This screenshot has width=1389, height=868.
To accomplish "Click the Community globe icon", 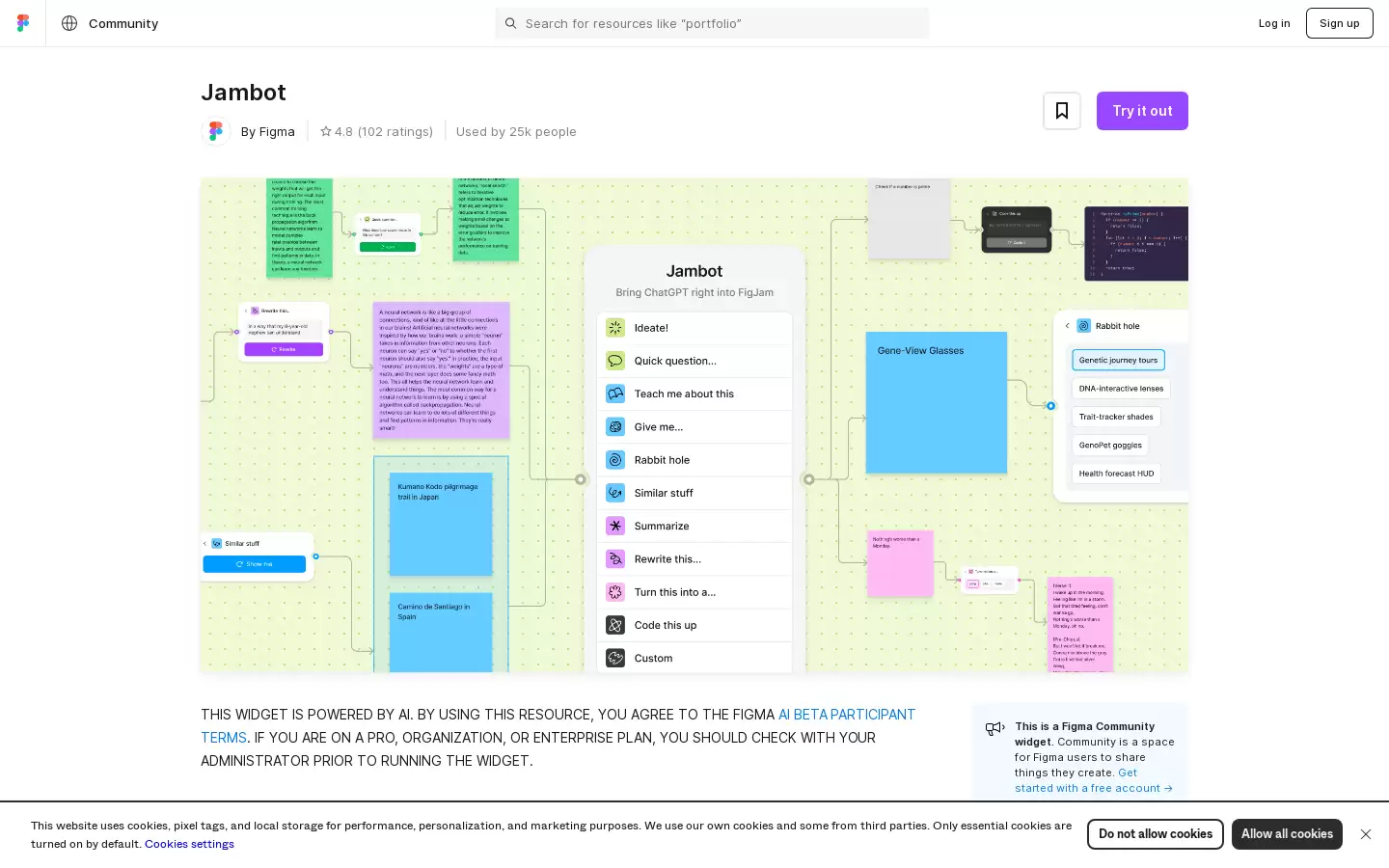I will [x=69, y=23].
